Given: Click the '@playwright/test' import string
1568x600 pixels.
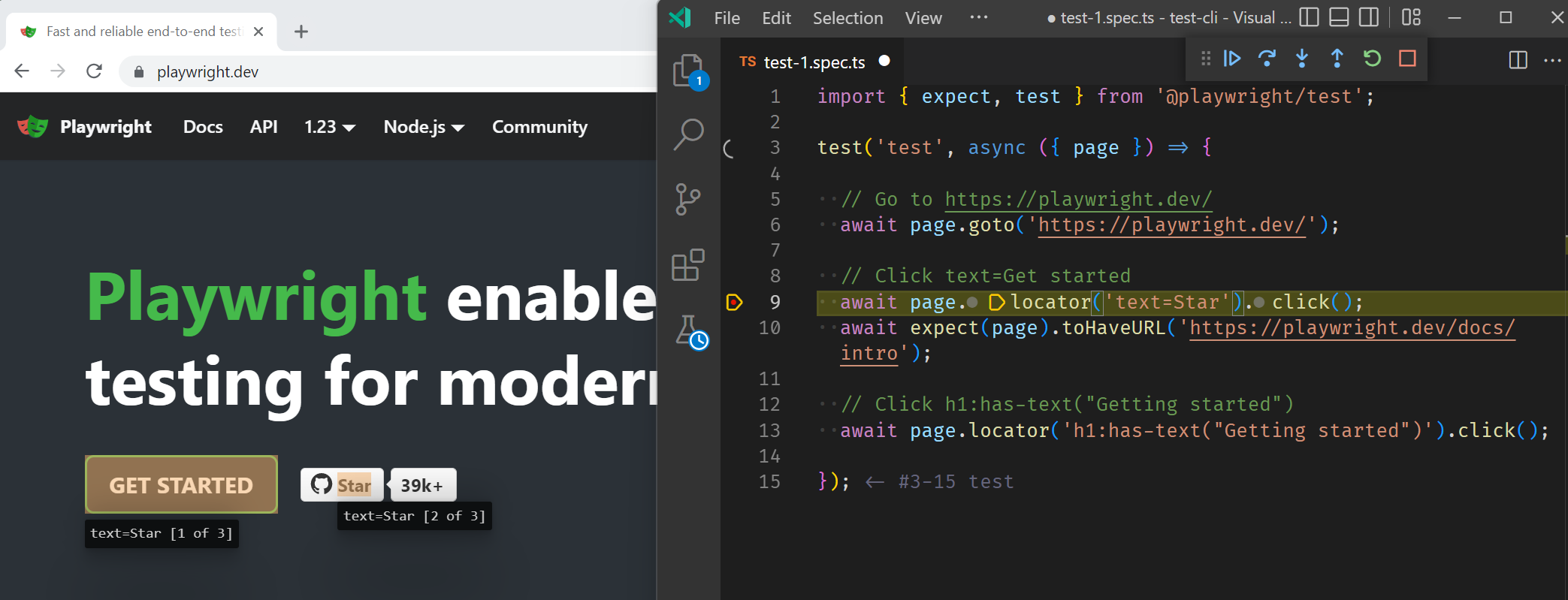Looking at the screenshot, I should tap(1260, 97).
